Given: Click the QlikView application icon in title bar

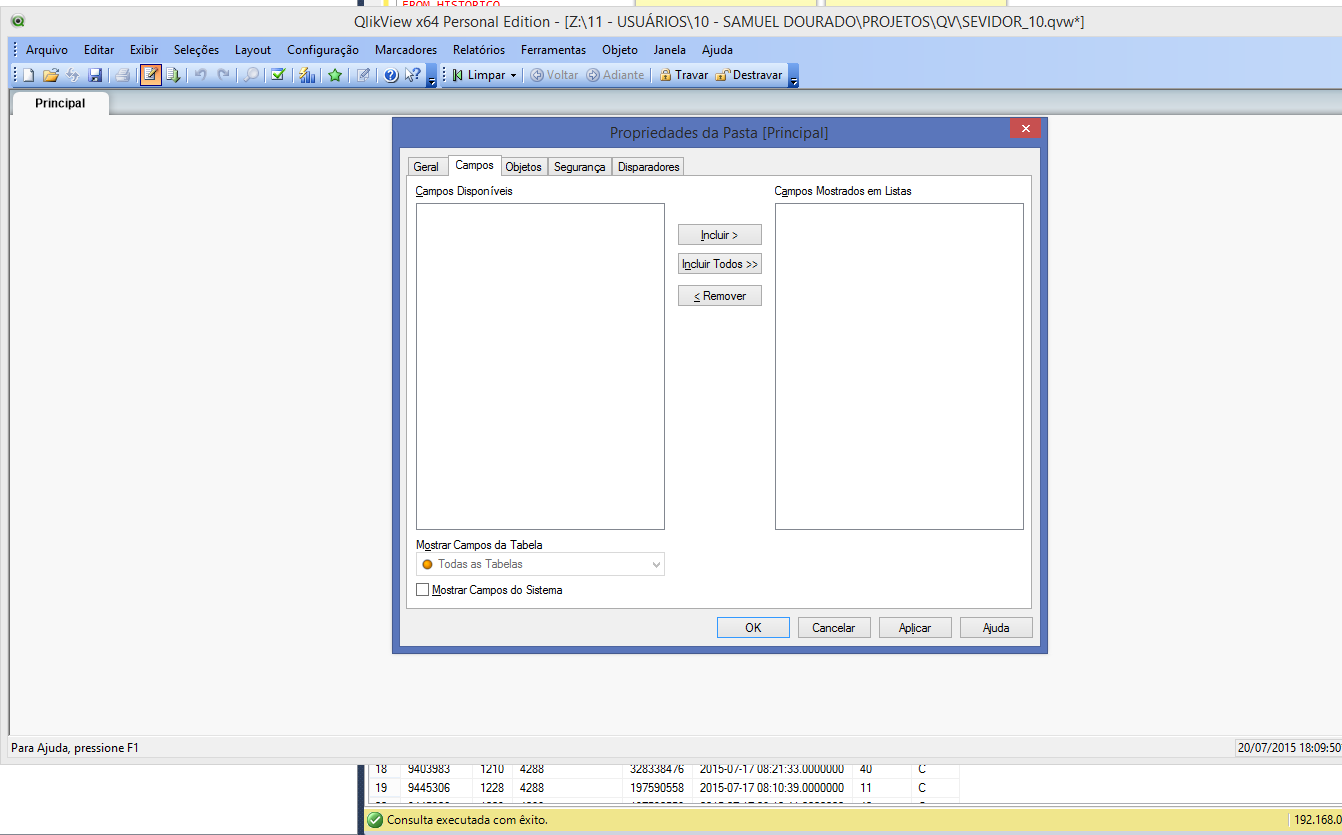Looking at the screenshot, I should click(x=18, y=21).
